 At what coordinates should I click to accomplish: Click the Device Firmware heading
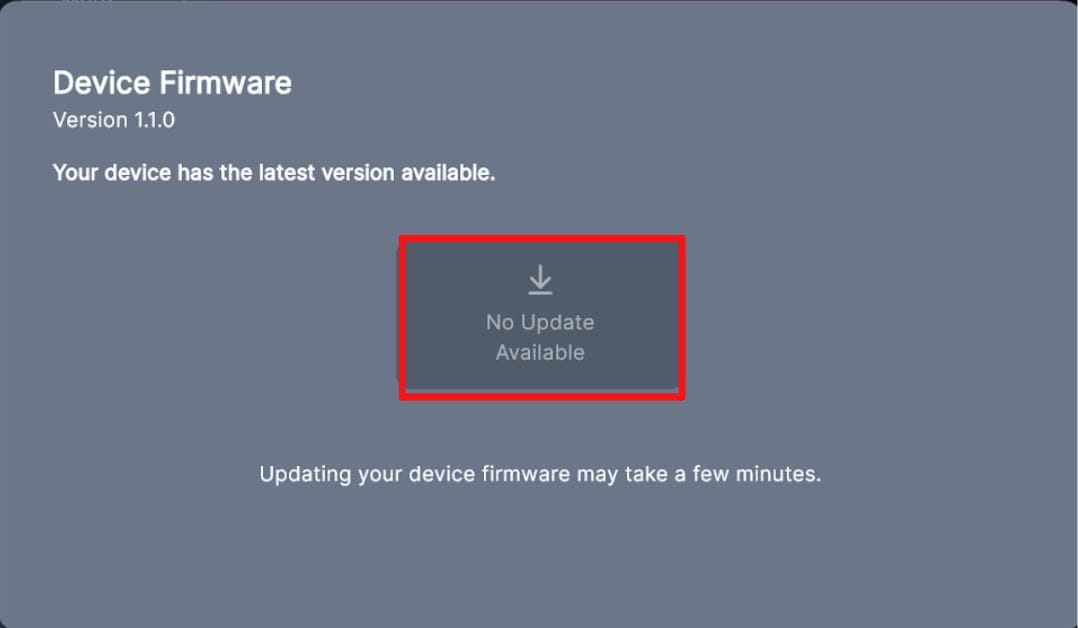coord(173,83)
